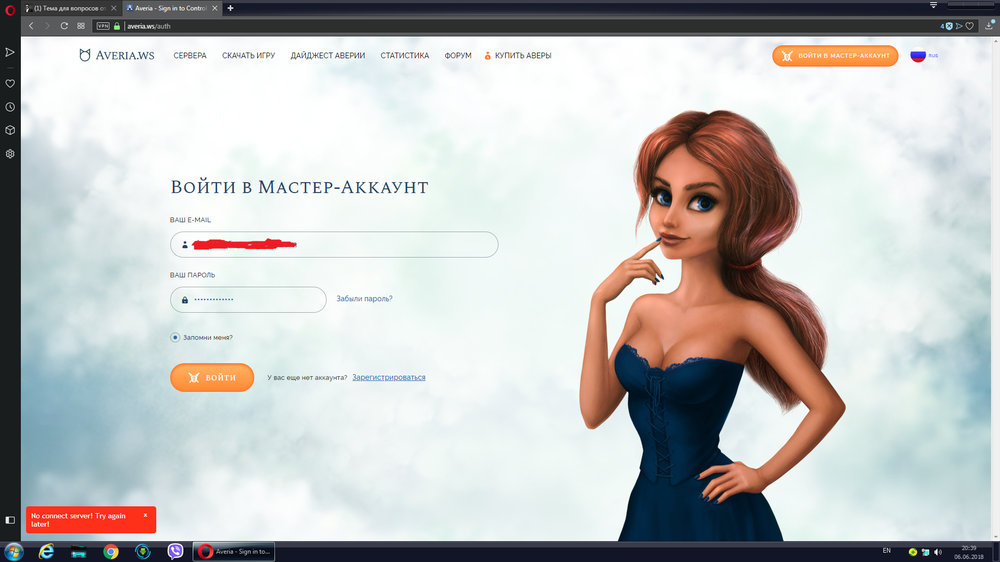Image resolution: width=1000 pixels, height=562 pixels.
Task: Click the "Забыли пароль?" link
Action: pyautogui.click(x=364, y=299)
